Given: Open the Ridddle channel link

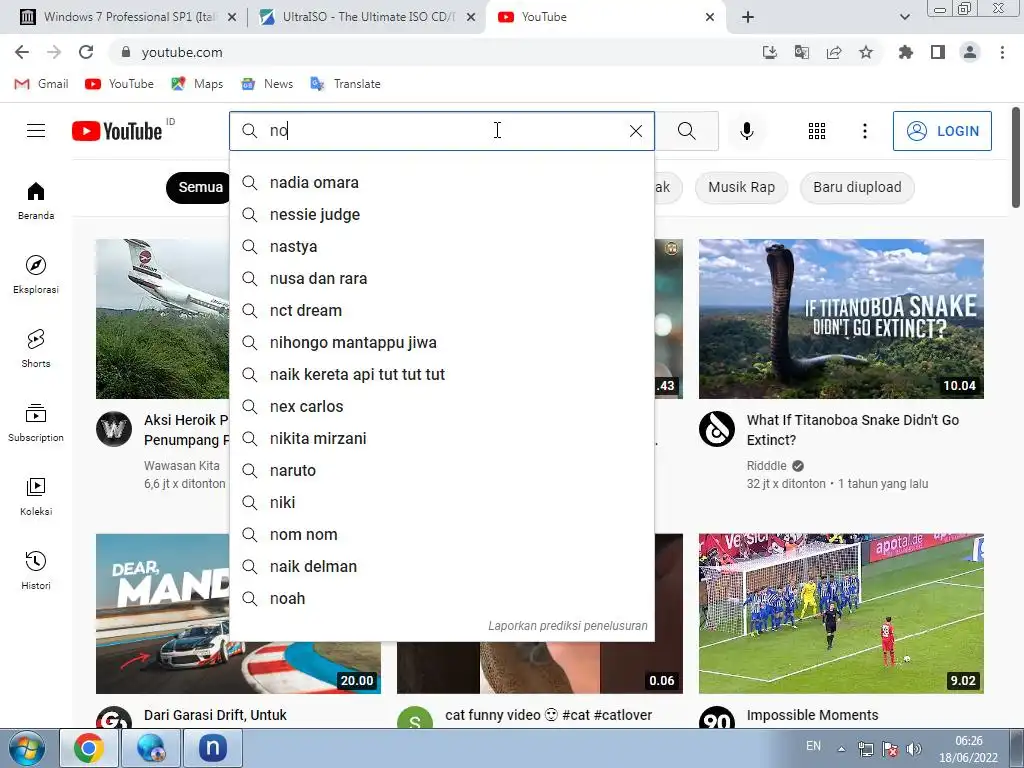Looking at the screenshot, I should click(x=767, y=466).
